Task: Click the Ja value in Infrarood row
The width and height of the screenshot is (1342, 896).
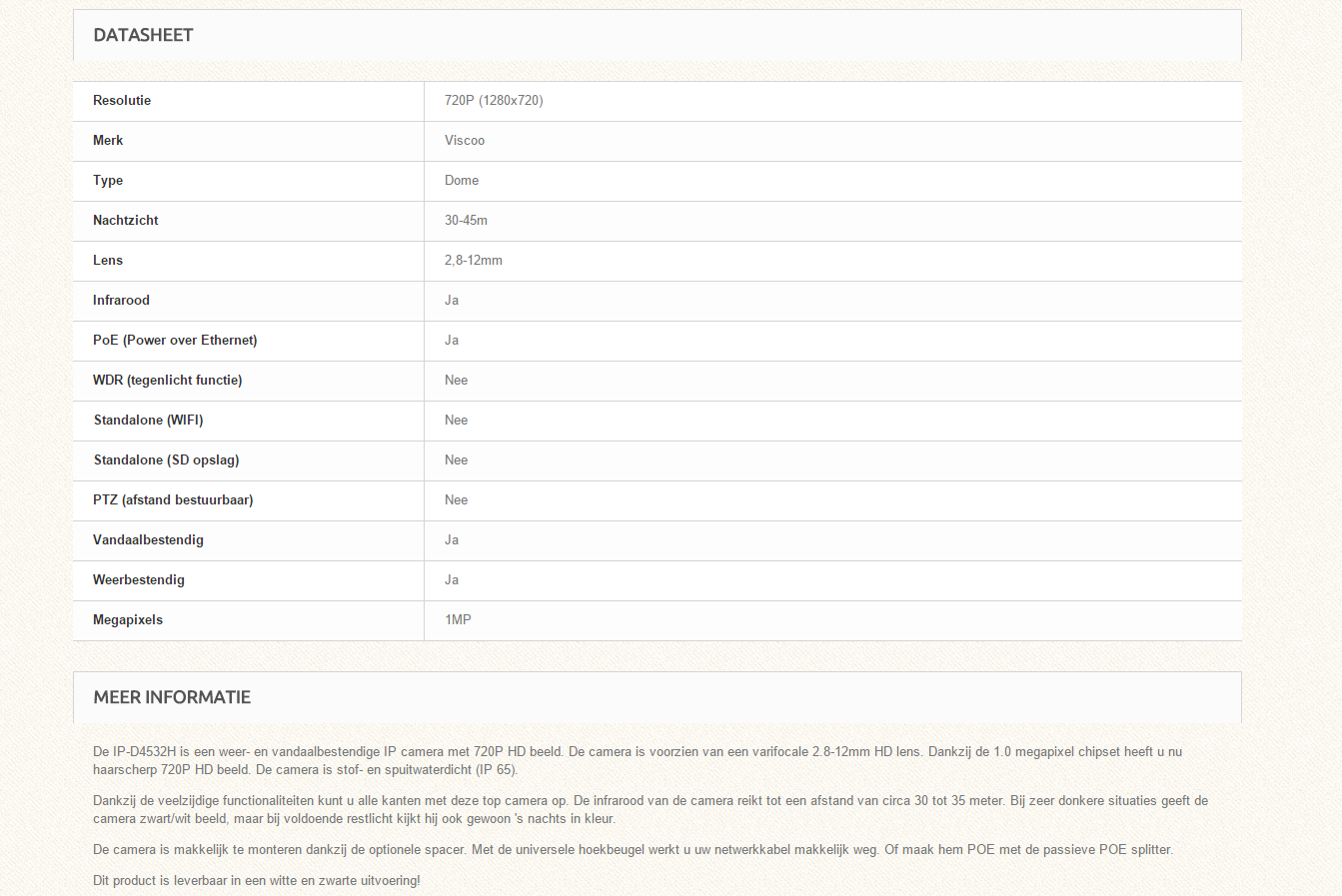Action: [x=452, y=300]
